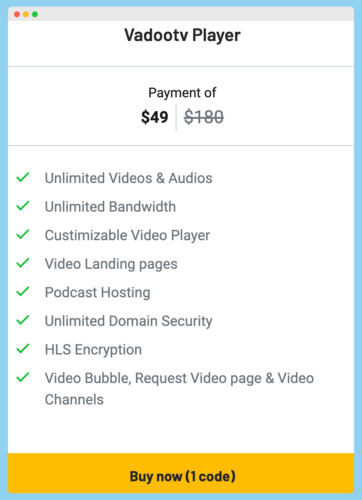This screenshot has height=500, width=362.
Task: Click the $49 discounted price
Action: tap(155, 117)
